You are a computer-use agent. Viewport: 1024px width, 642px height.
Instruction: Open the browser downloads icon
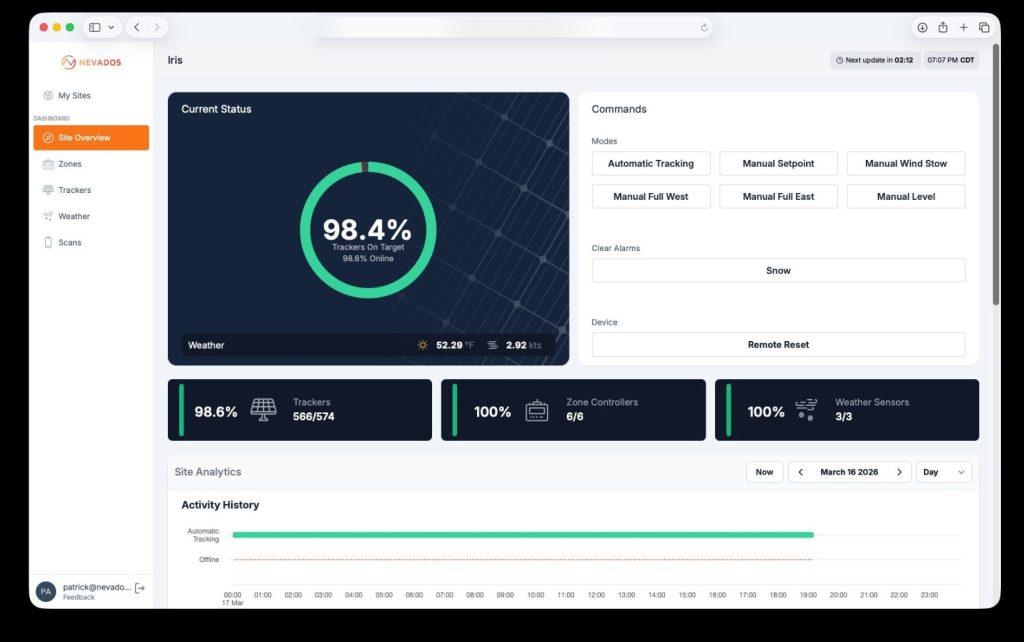point(922,27)
